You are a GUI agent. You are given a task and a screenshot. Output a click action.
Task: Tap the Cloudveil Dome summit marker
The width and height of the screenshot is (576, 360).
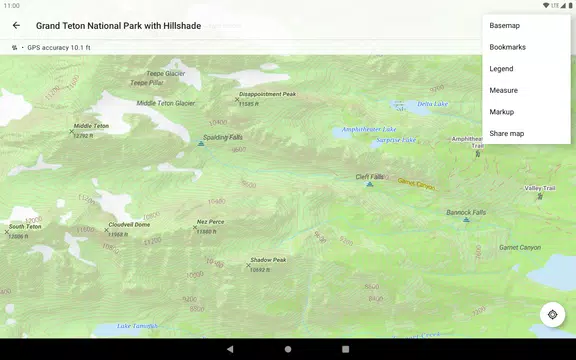tap(106, 230)
